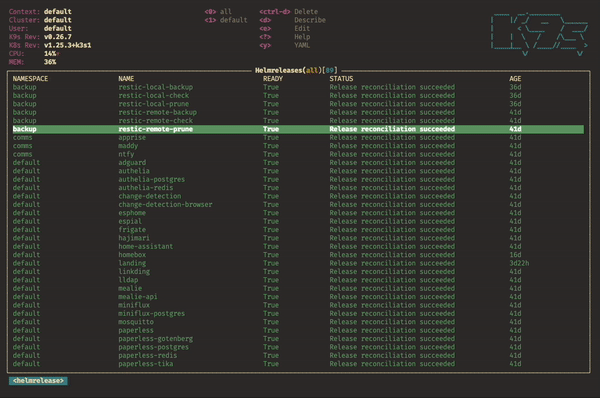600x398 pixels.
Task: Click the Describe shortcut hint
Action: coord(292,20)
